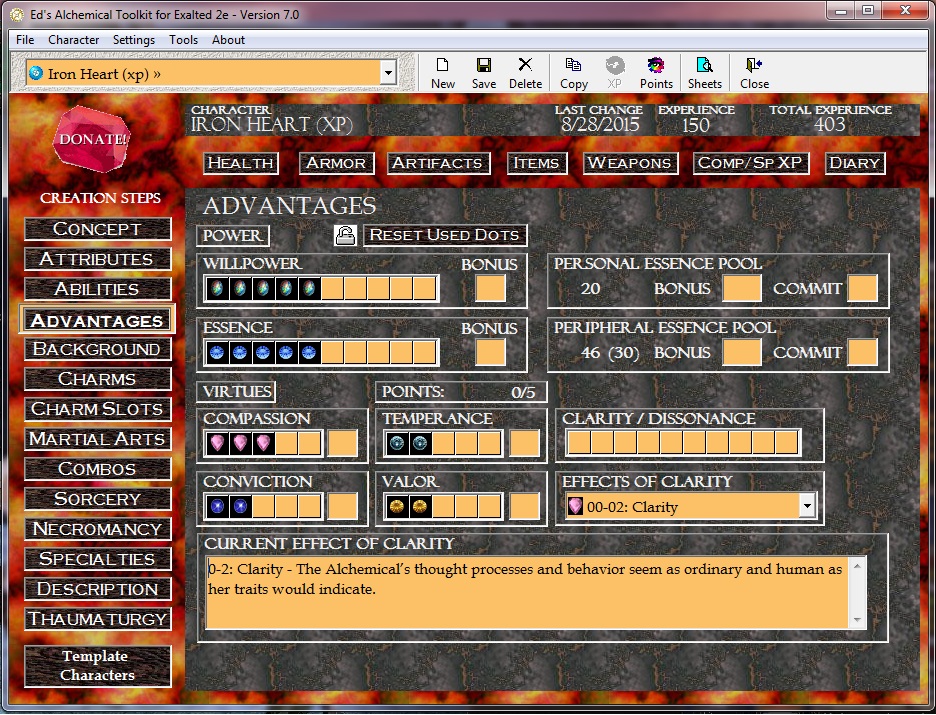This screenshot has width=936, height=715.
Task: Delete the character using the X icon
Action: tap(525, 73)
